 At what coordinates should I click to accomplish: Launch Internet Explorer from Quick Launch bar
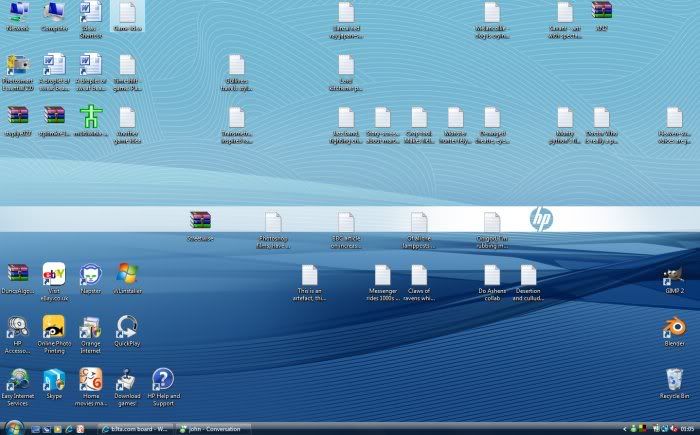point(69,429)
